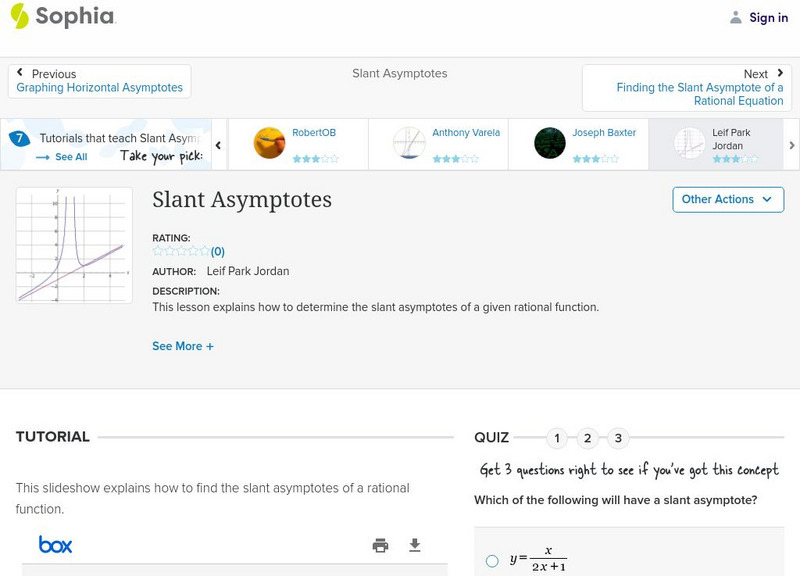Click the empty star rating for the lesson
Screen dimensions: 800x576
point(181,251)
